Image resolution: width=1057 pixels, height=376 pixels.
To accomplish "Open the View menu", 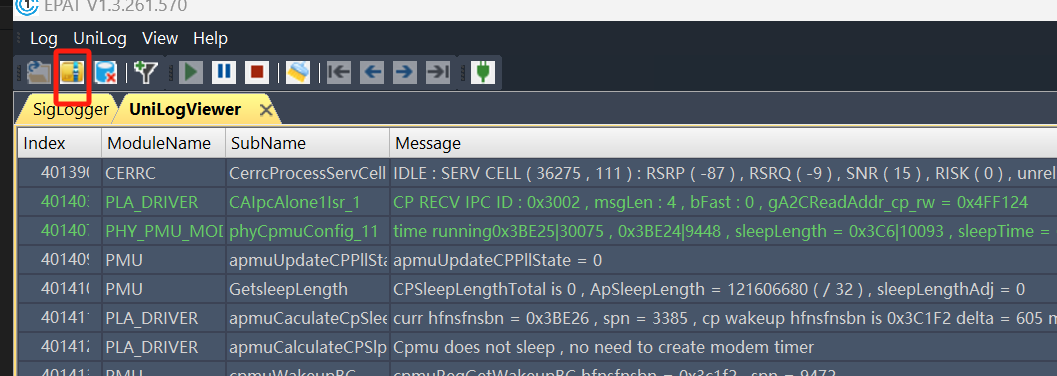I will [x=160, y=38].
